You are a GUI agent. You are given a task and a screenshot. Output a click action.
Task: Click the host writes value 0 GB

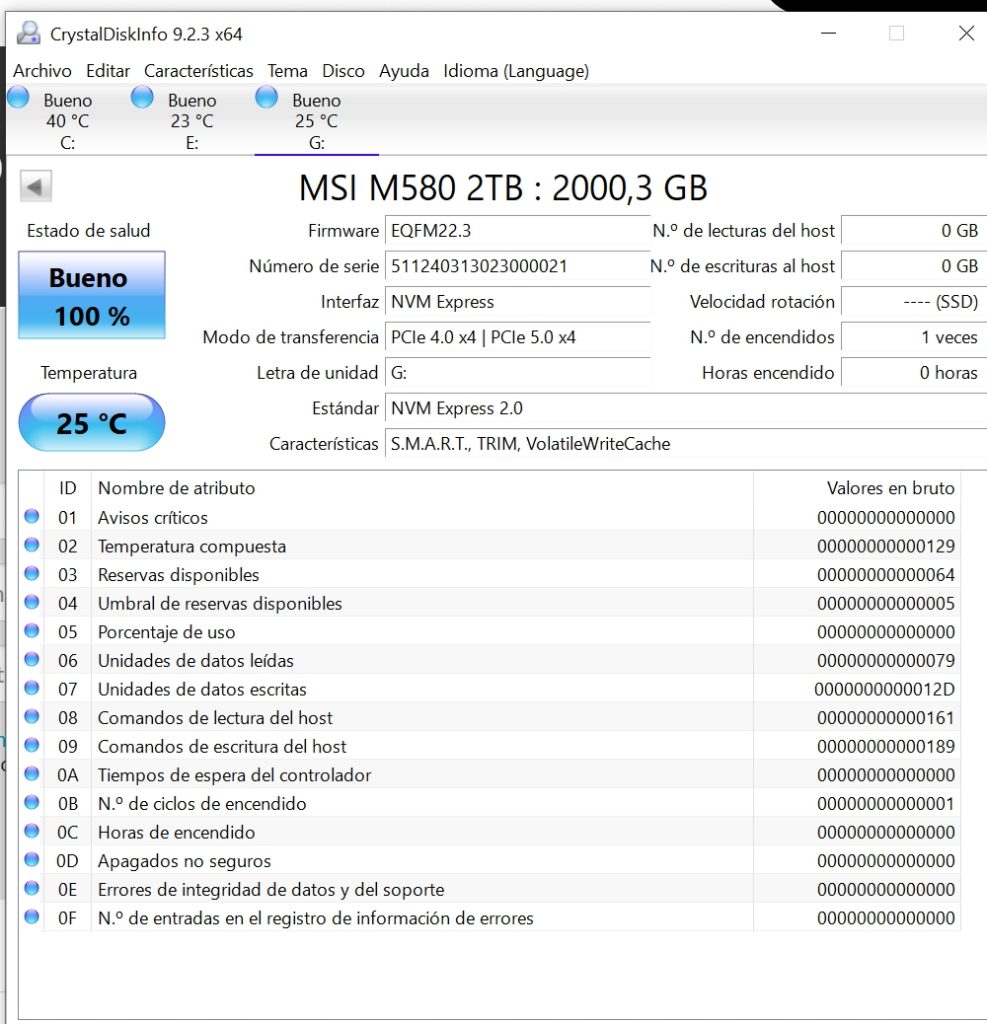click(914, 266)
